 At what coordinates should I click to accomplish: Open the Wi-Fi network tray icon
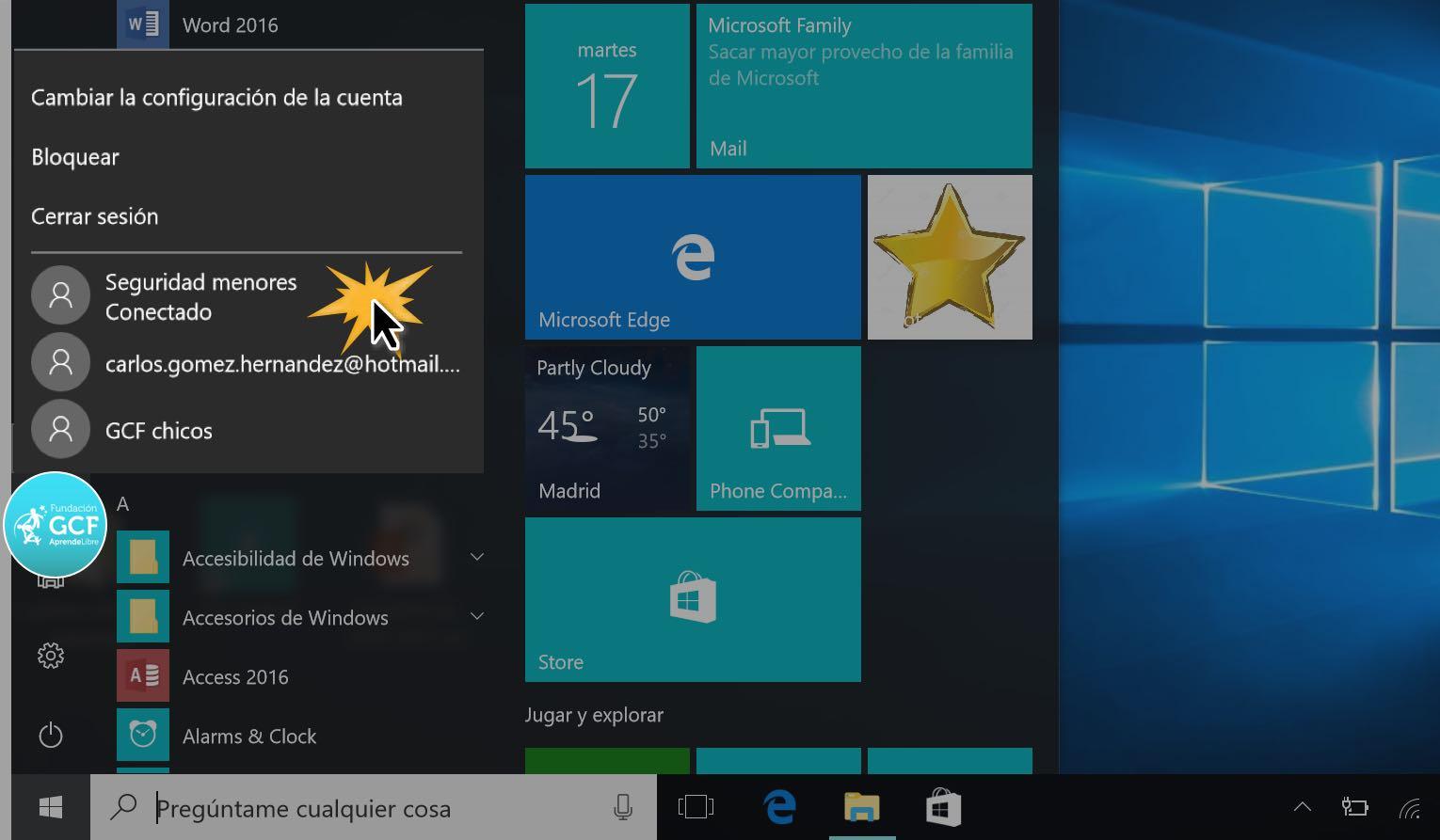[1409, 807]
